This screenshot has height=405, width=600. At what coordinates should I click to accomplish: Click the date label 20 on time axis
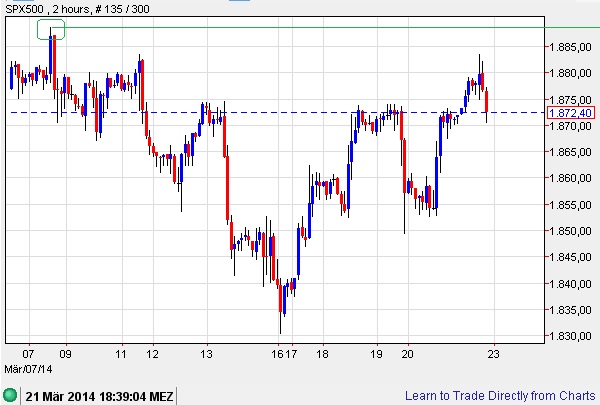click(x=408, y=354)
